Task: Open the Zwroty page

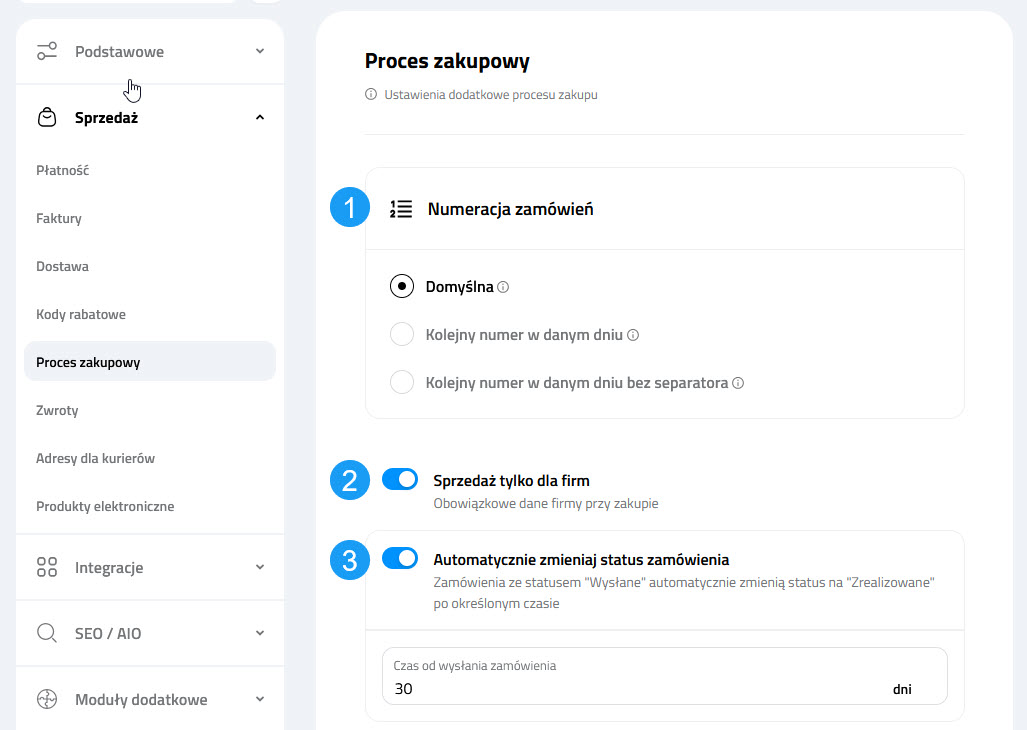Action: 57,410
